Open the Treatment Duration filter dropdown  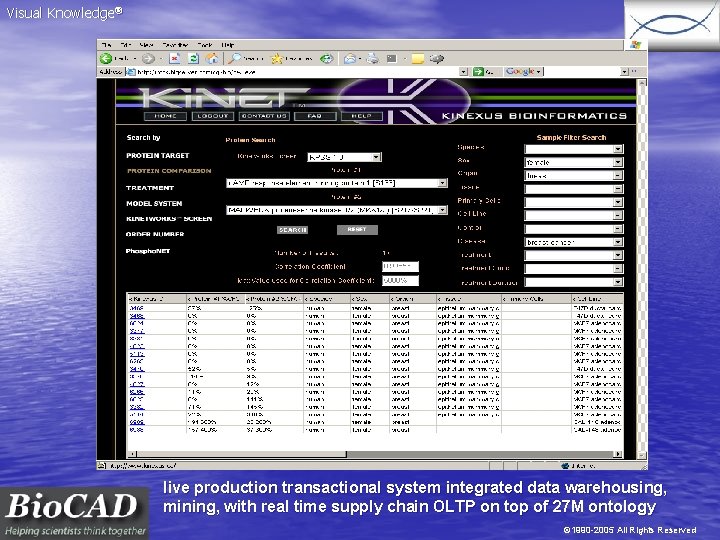(574, 282)
